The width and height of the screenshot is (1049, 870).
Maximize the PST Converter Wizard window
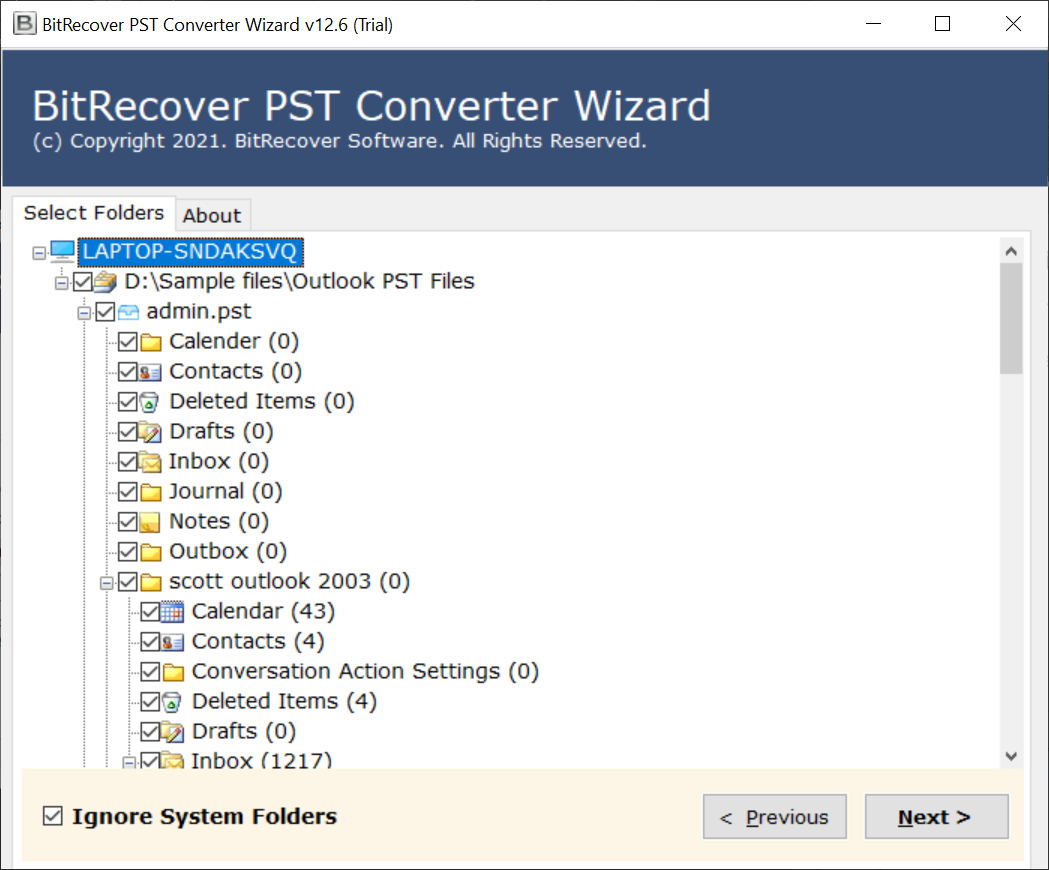[942, 24]
